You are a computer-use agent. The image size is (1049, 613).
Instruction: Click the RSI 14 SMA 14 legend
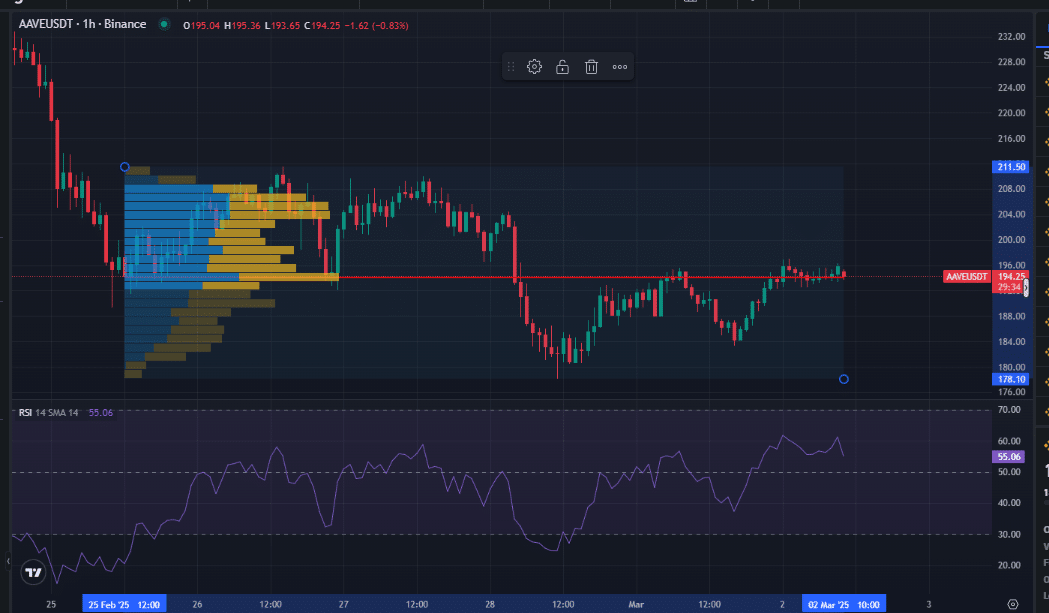point(48,413)
